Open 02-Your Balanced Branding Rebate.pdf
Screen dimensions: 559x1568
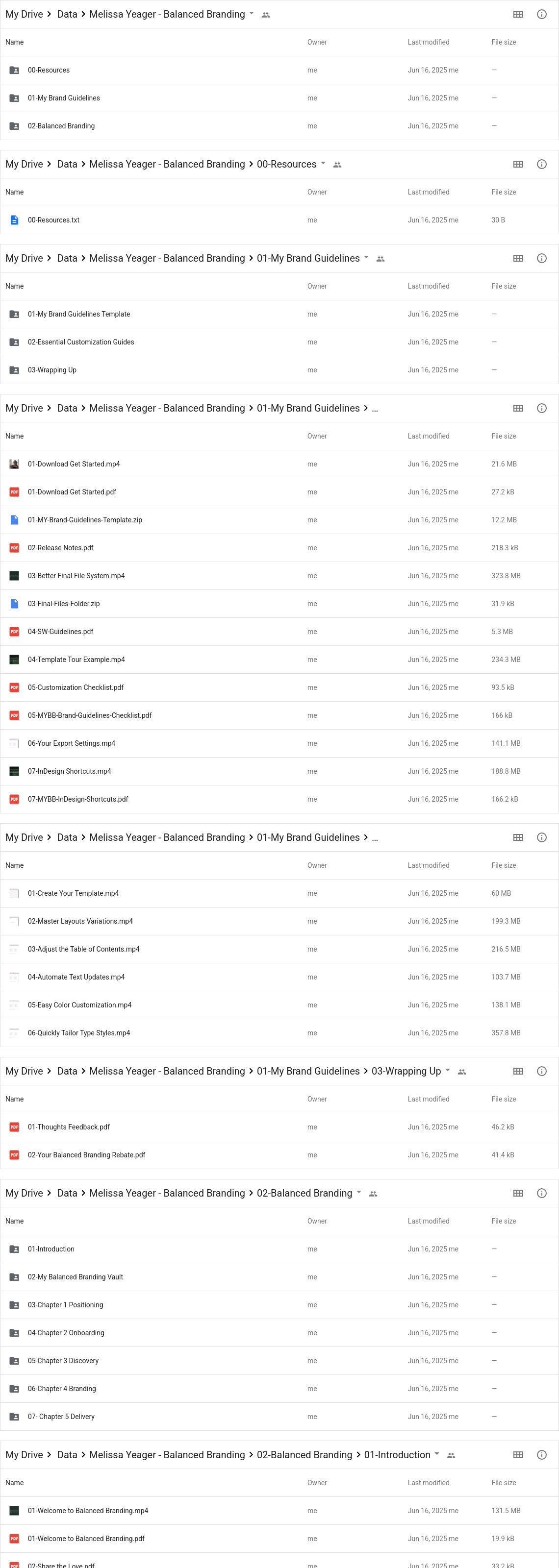pyautogui.click(x=86, y=1155)
